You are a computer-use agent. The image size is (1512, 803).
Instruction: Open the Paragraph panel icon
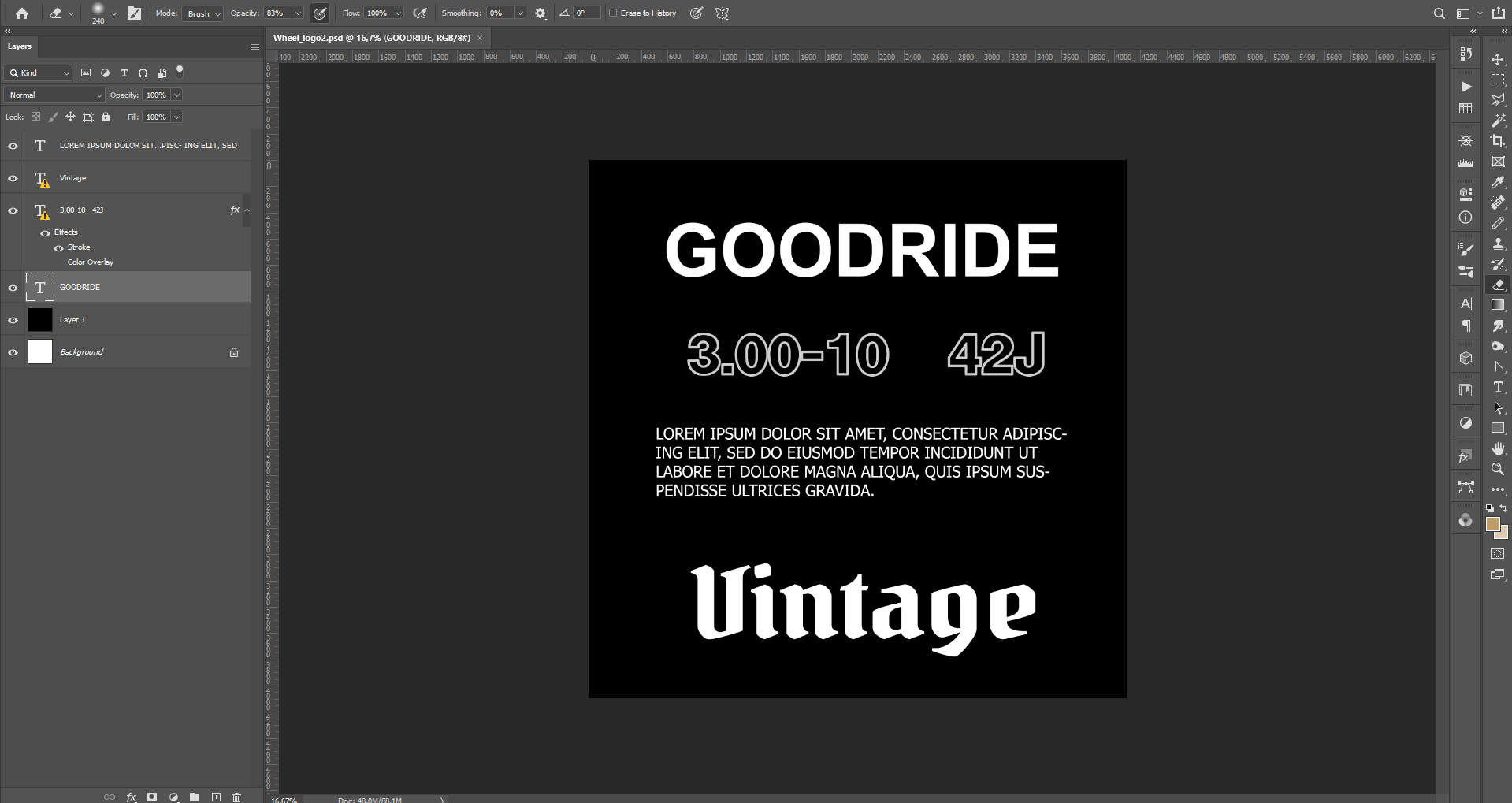click(x=1466, y=325)
